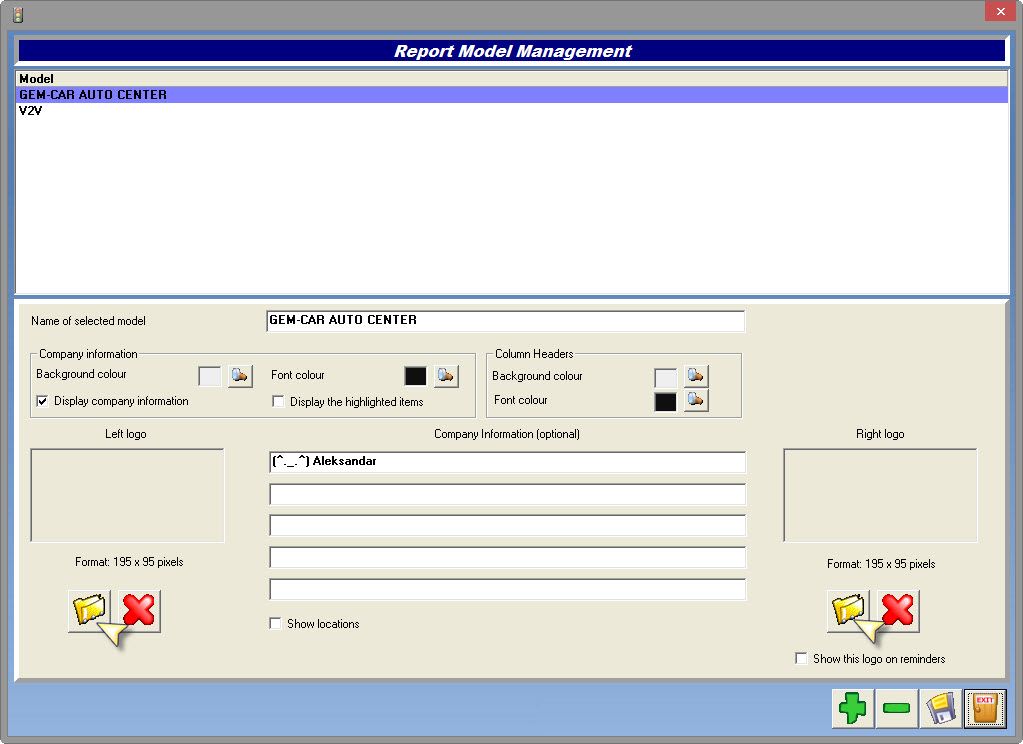Select the GEM-CAR AUTO CENTER model row
The width and height of the screenshot is (1023, 744).
(x=512, y=95)
